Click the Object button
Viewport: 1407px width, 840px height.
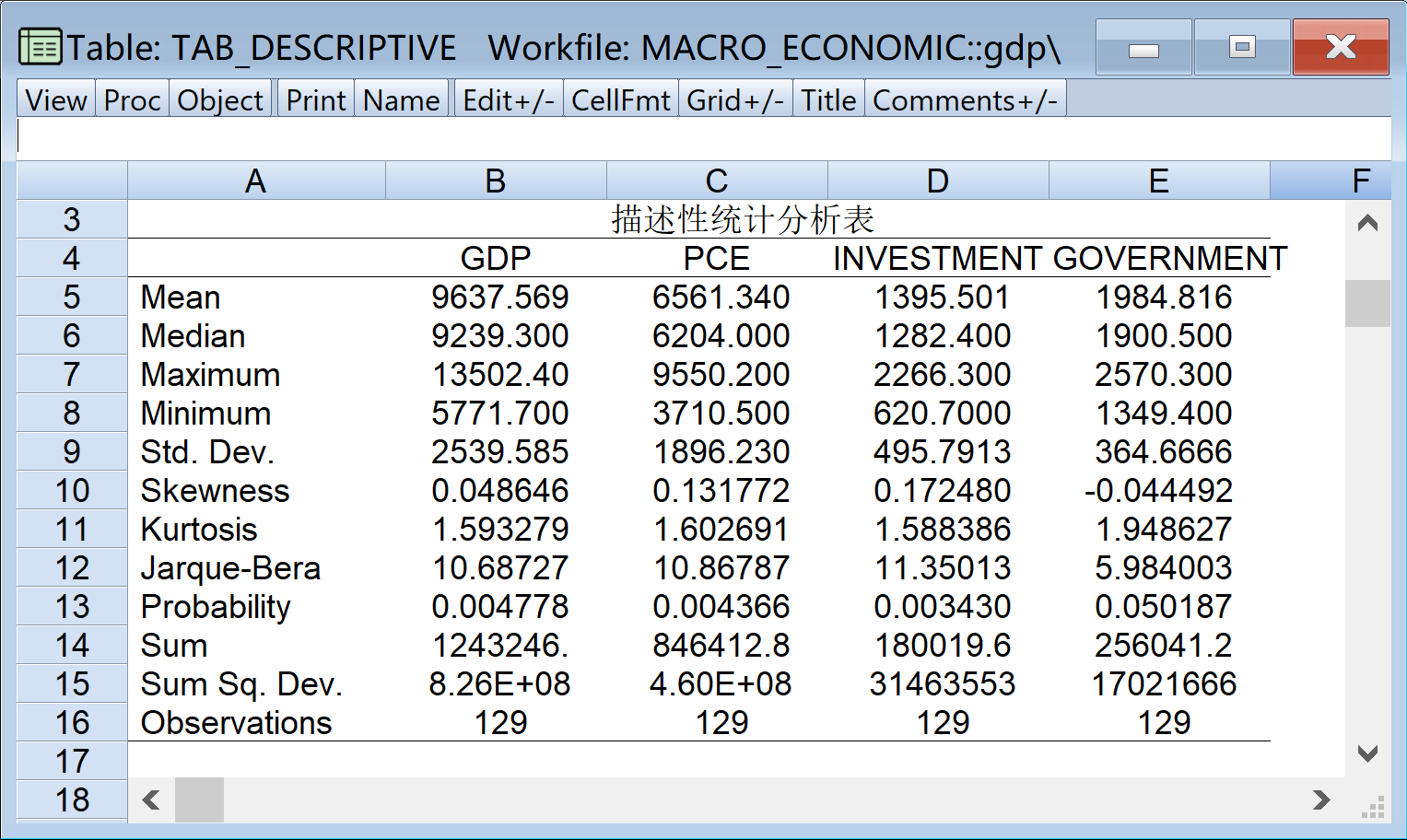click(220, 99)
